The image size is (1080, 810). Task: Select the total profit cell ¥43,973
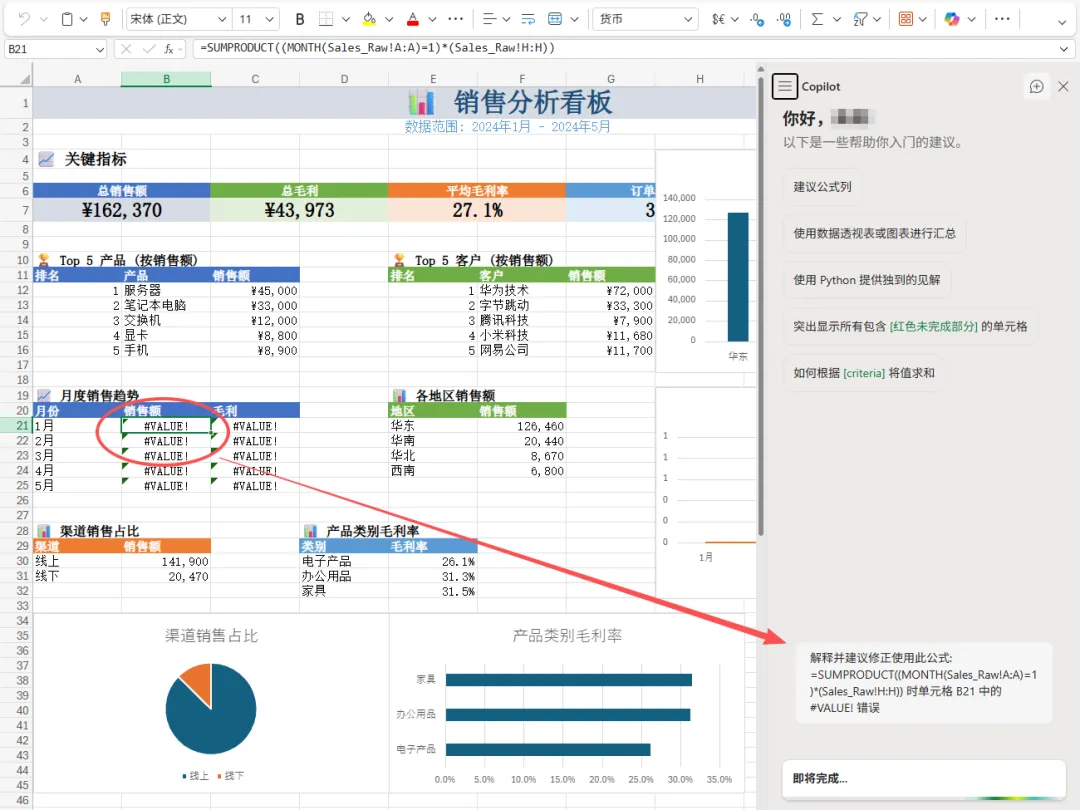299,210
